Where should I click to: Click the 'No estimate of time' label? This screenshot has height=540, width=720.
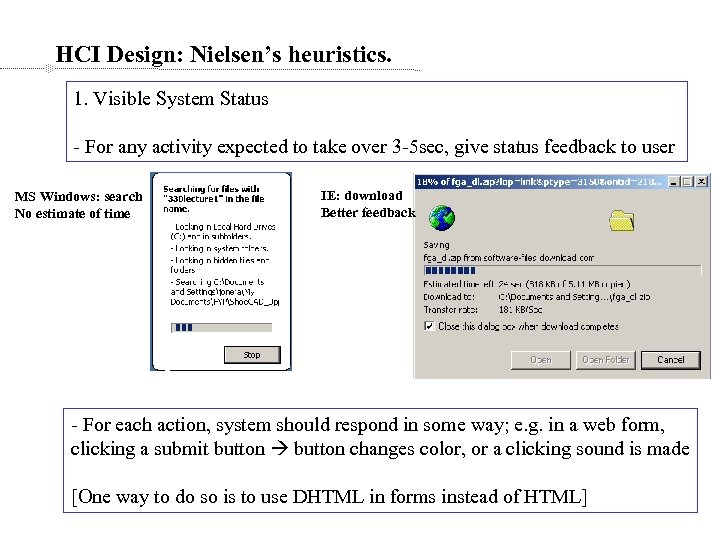coord(73,214)
